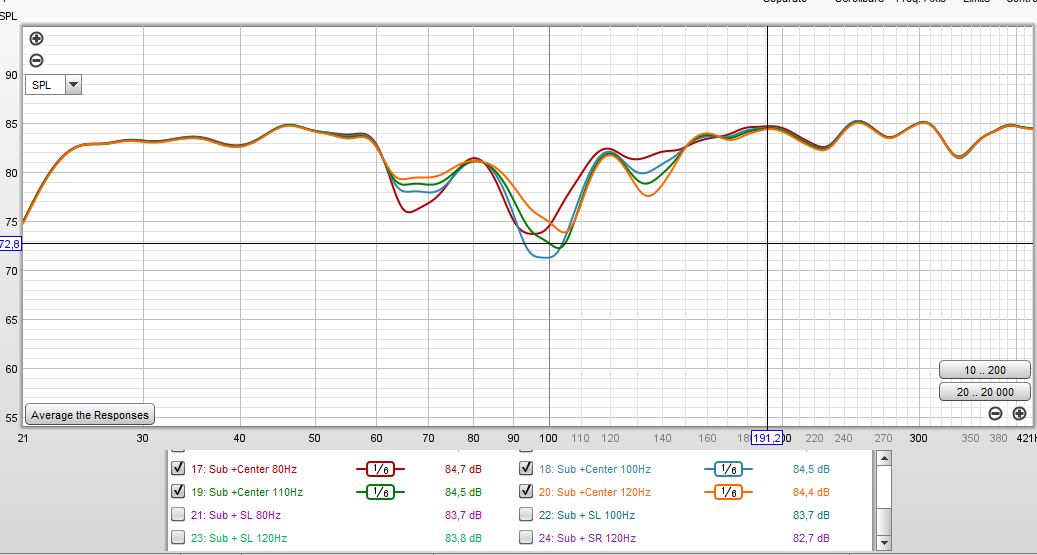Click the 83,8 dB value for trace 23

pyautogui.click(x=464, y=538)
